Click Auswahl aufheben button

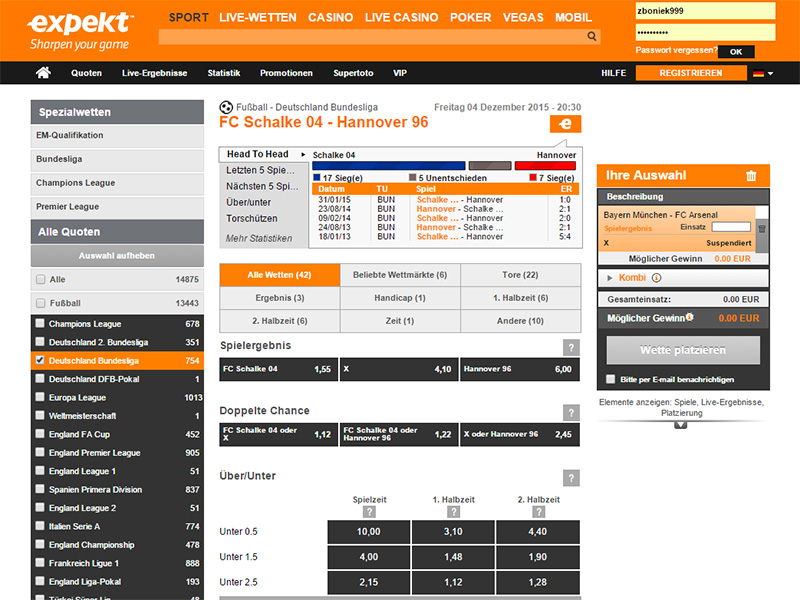coord(117,256)
